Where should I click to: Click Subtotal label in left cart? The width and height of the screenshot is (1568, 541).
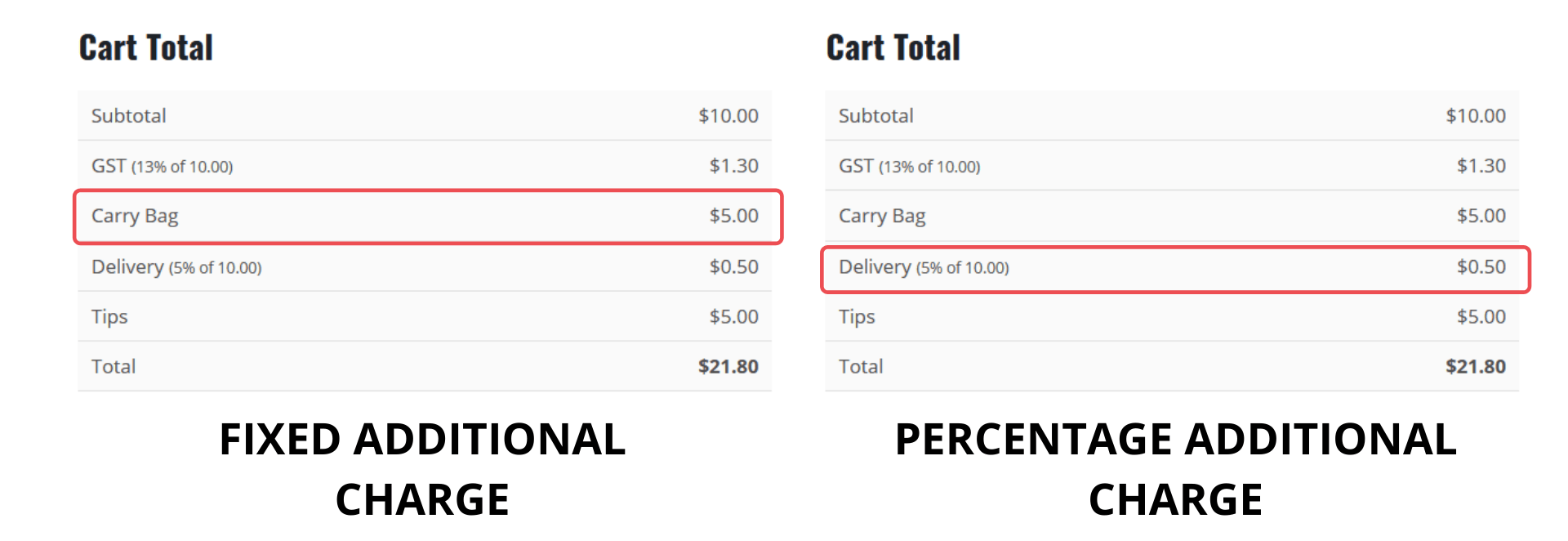click(128, 116)
